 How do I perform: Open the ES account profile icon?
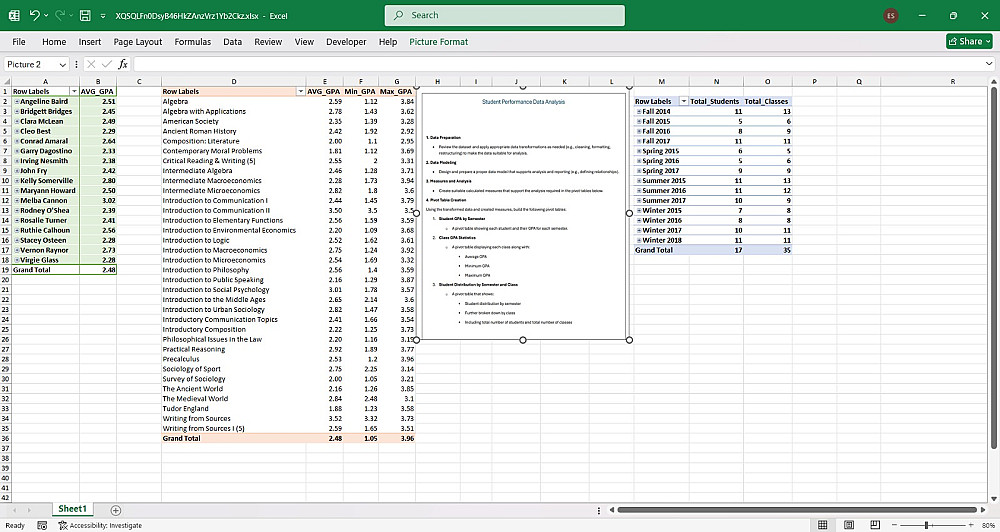(x=891, y=16)
